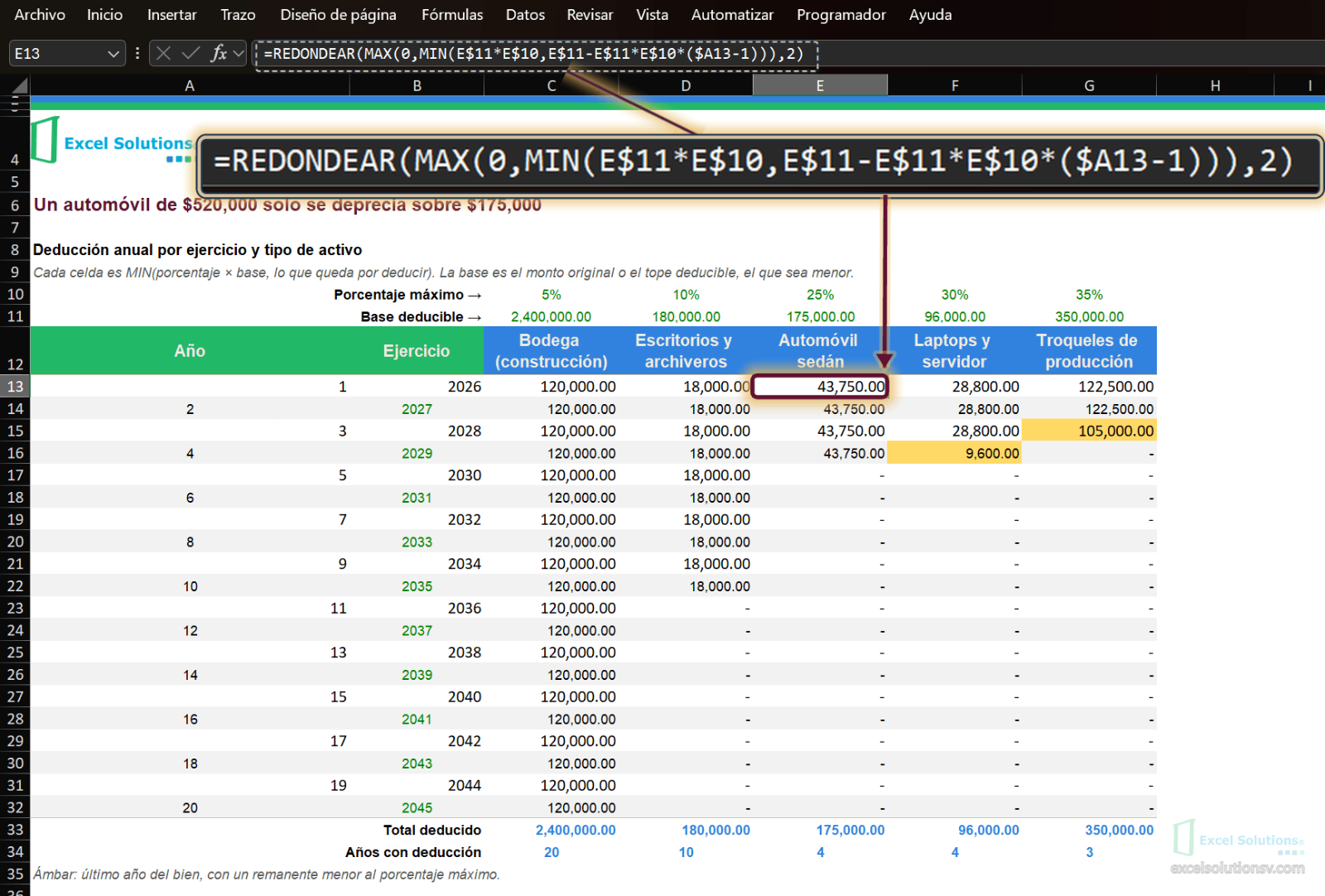Image resolution: width=1325 pixels, height=896 pixels.
Task: Click the Troqueles de producción header
Action: (1089, 351)
